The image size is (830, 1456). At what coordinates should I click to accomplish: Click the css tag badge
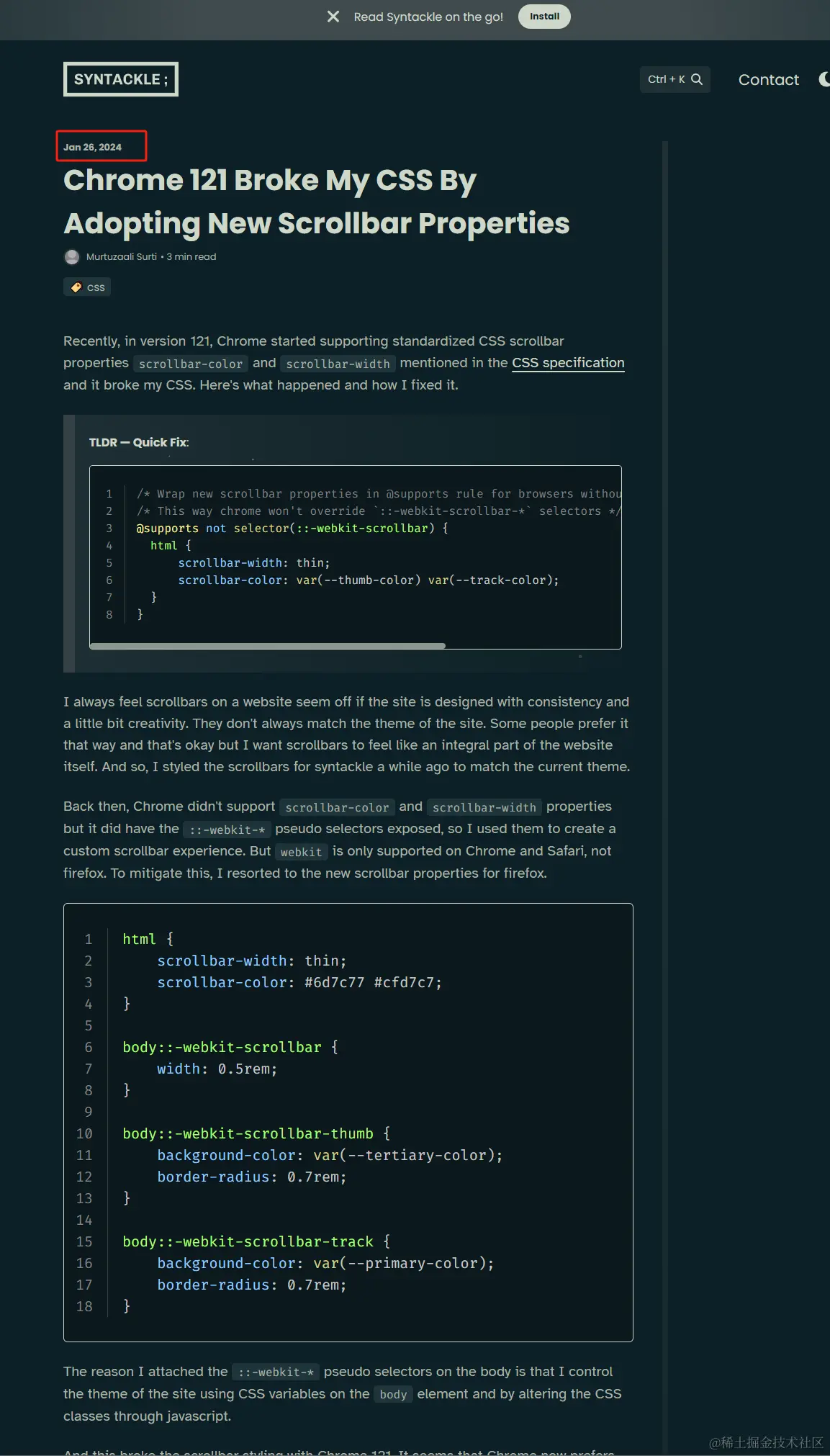pos(87,287)
